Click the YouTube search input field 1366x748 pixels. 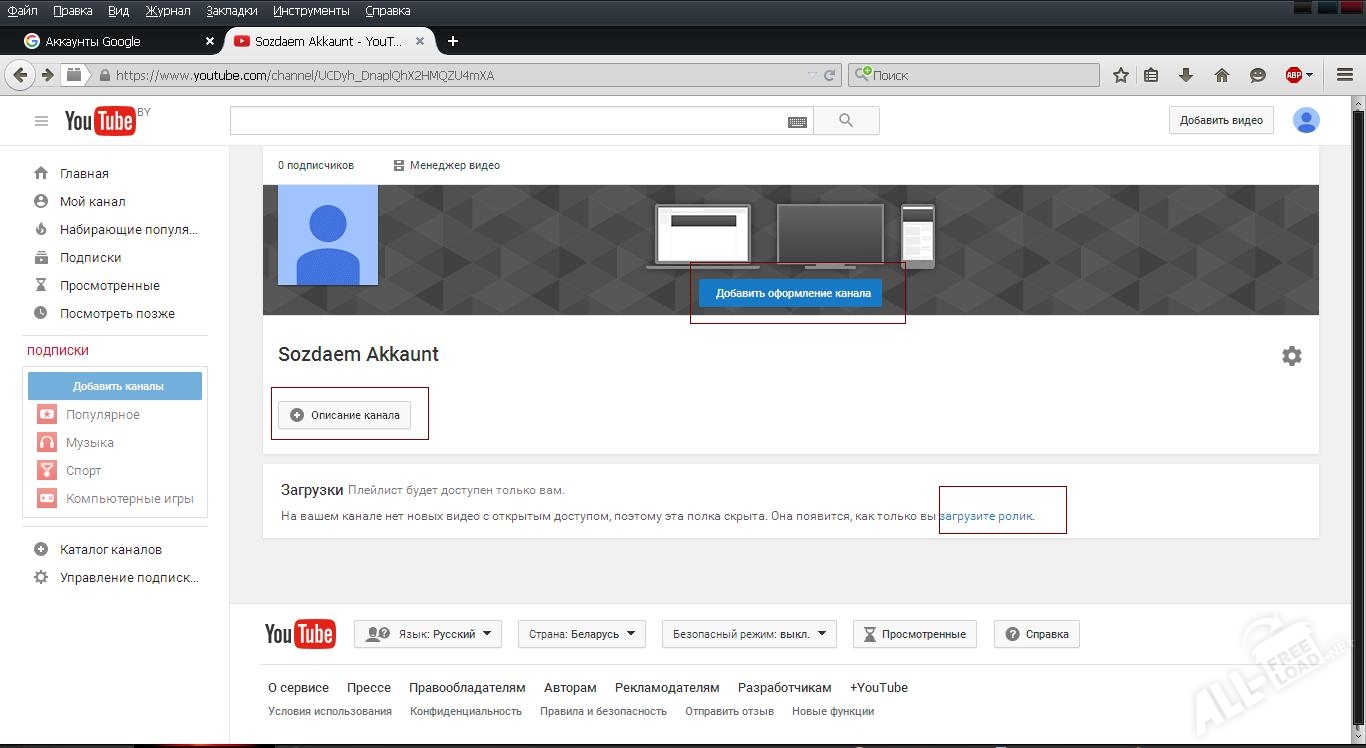point(508,121)
